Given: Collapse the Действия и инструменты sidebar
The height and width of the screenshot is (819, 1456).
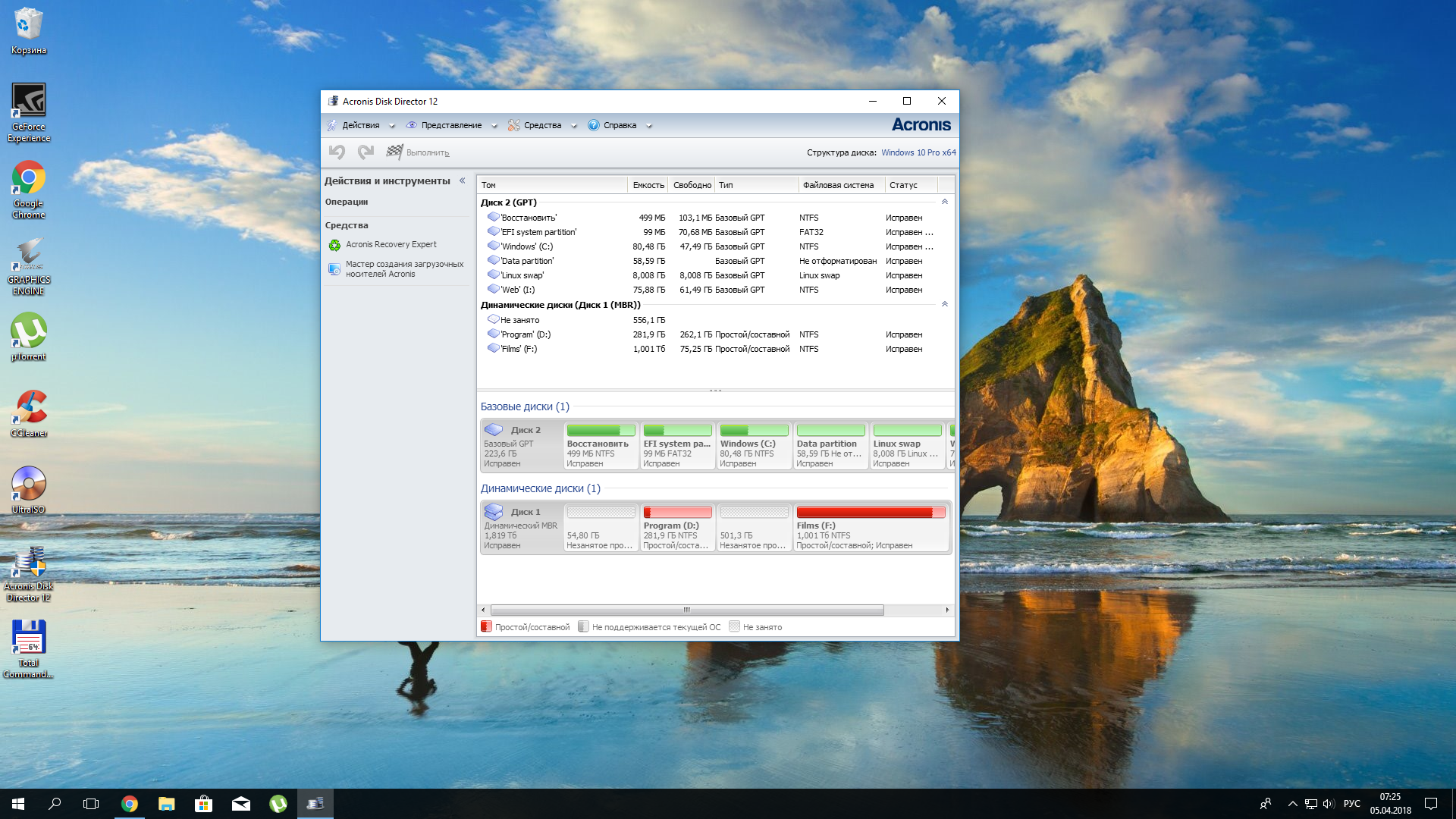Looking at the screenshot, I should coord(462,180).
